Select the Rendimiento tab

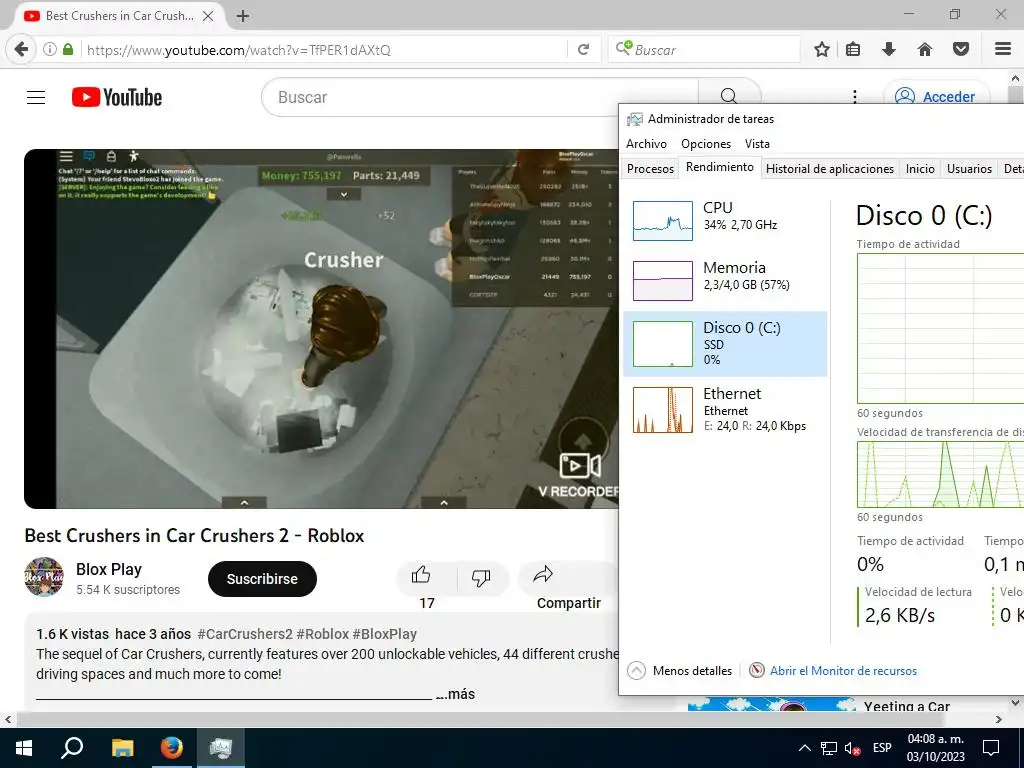coord(720,167)
